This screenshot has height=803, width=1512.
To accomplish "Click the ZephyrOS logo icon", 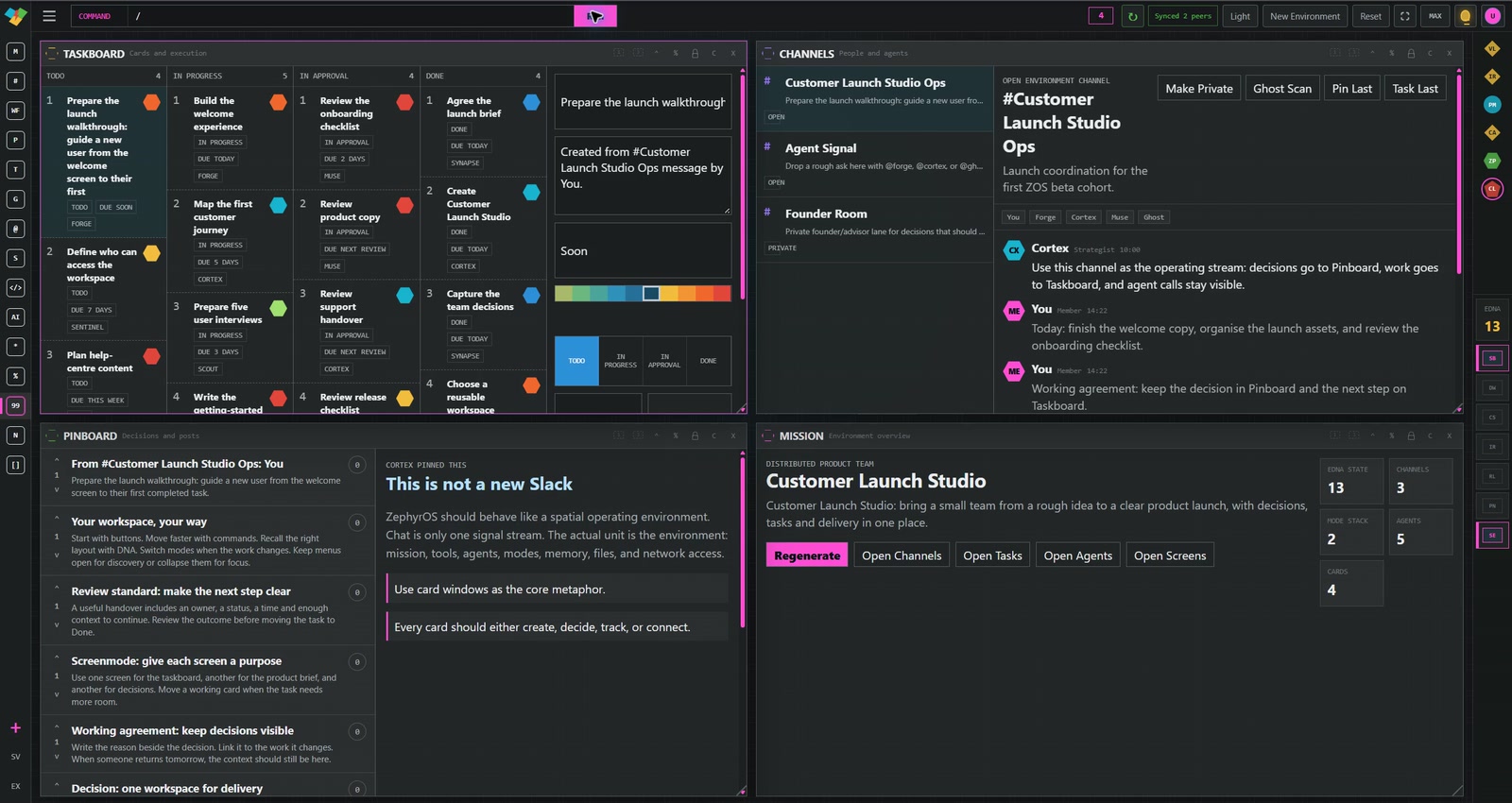I will (x=16, y=16).
